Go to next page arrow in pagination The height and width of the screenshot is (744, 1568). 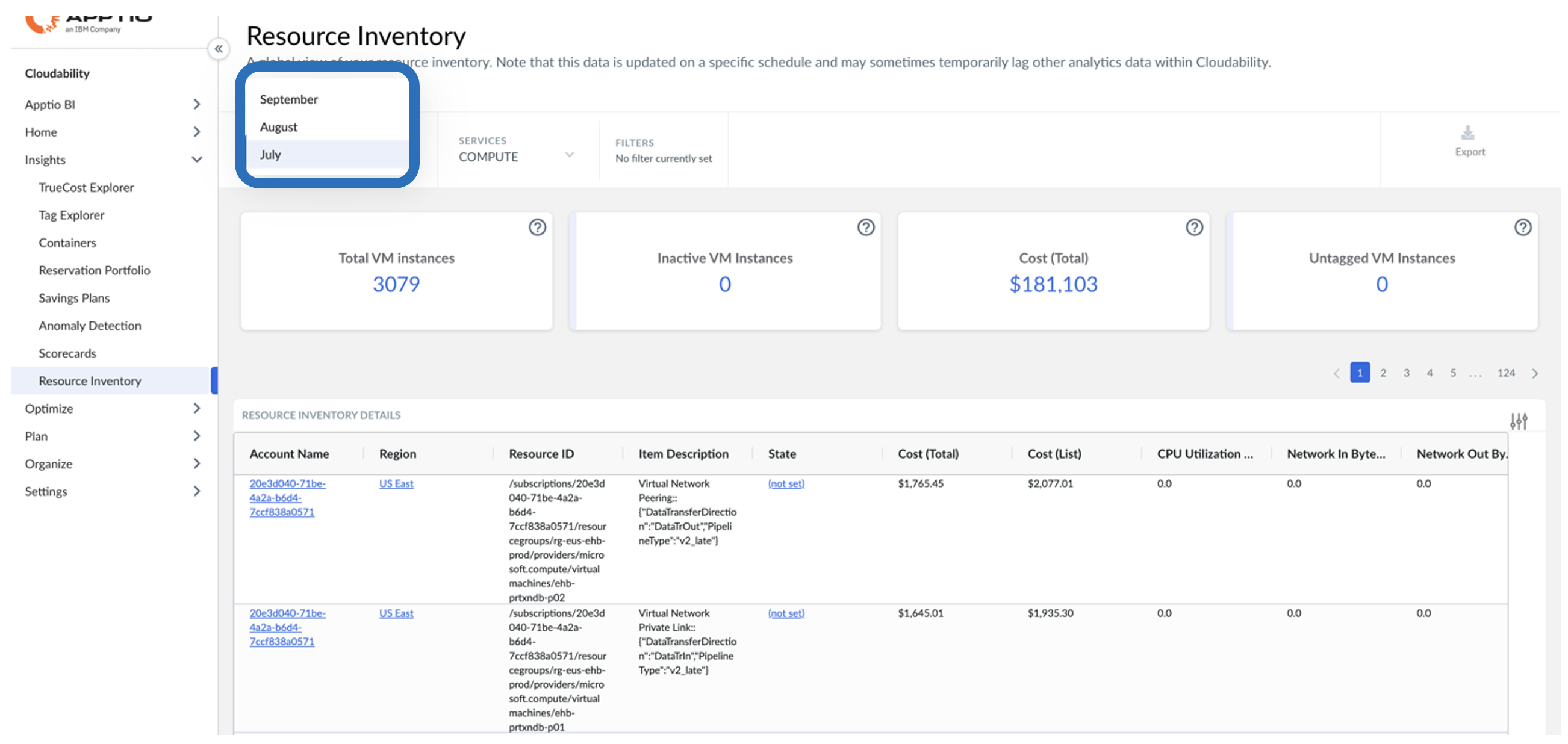coord(1534,373)
